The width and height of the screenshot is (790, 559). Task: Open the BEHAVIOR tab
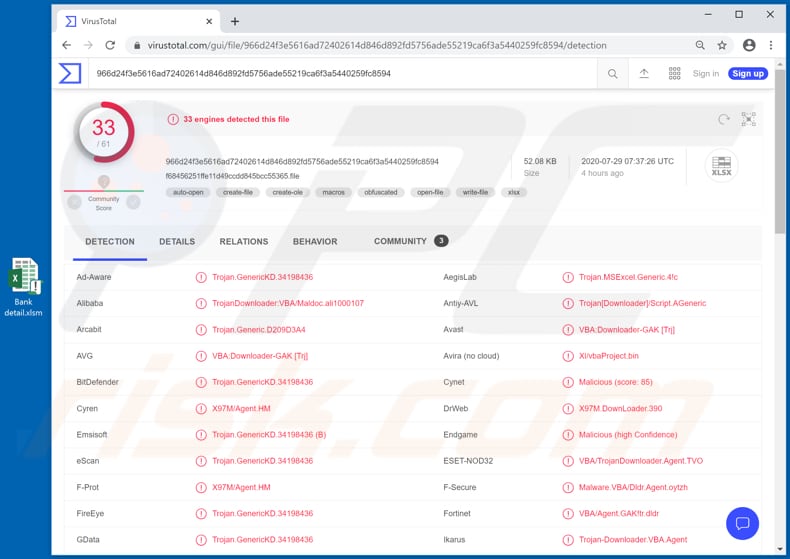(x=315, y=242)
